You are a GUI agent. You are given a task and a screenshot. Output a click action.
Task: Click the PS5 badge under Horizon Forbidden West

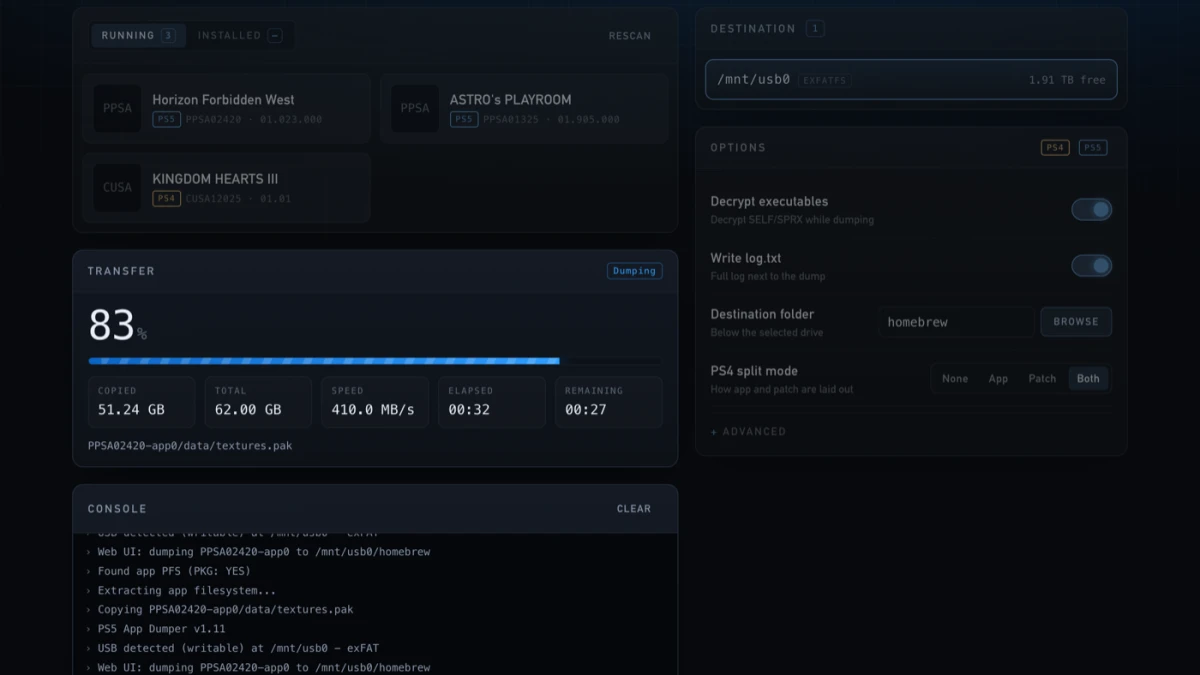(166, 119)
